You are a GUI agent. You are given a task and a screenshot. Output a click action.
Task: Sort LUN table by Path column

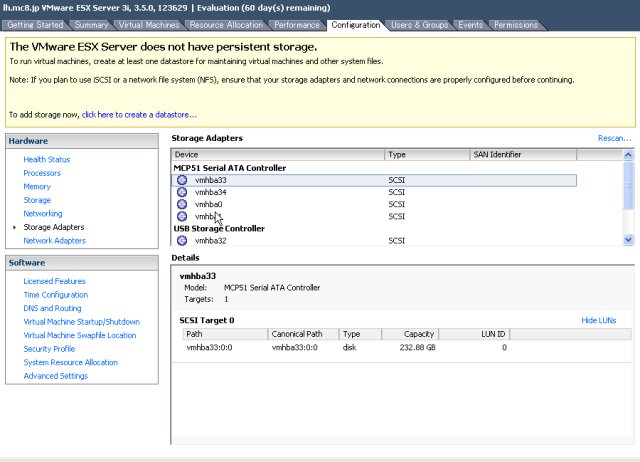[x=225, y=334]
